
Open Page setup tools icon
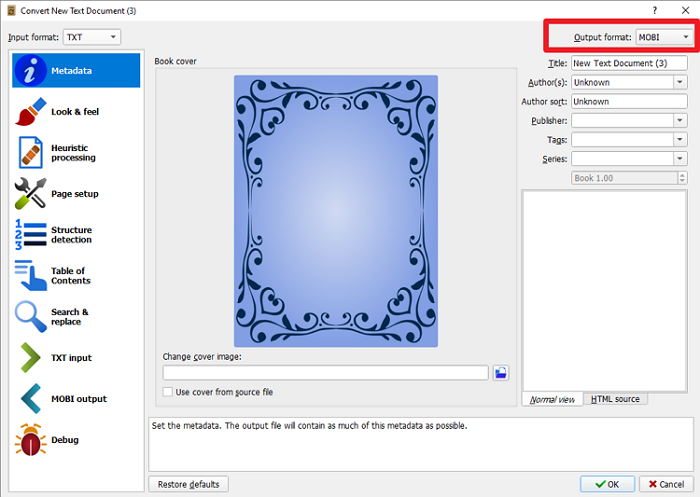click(x=30, y=194)
